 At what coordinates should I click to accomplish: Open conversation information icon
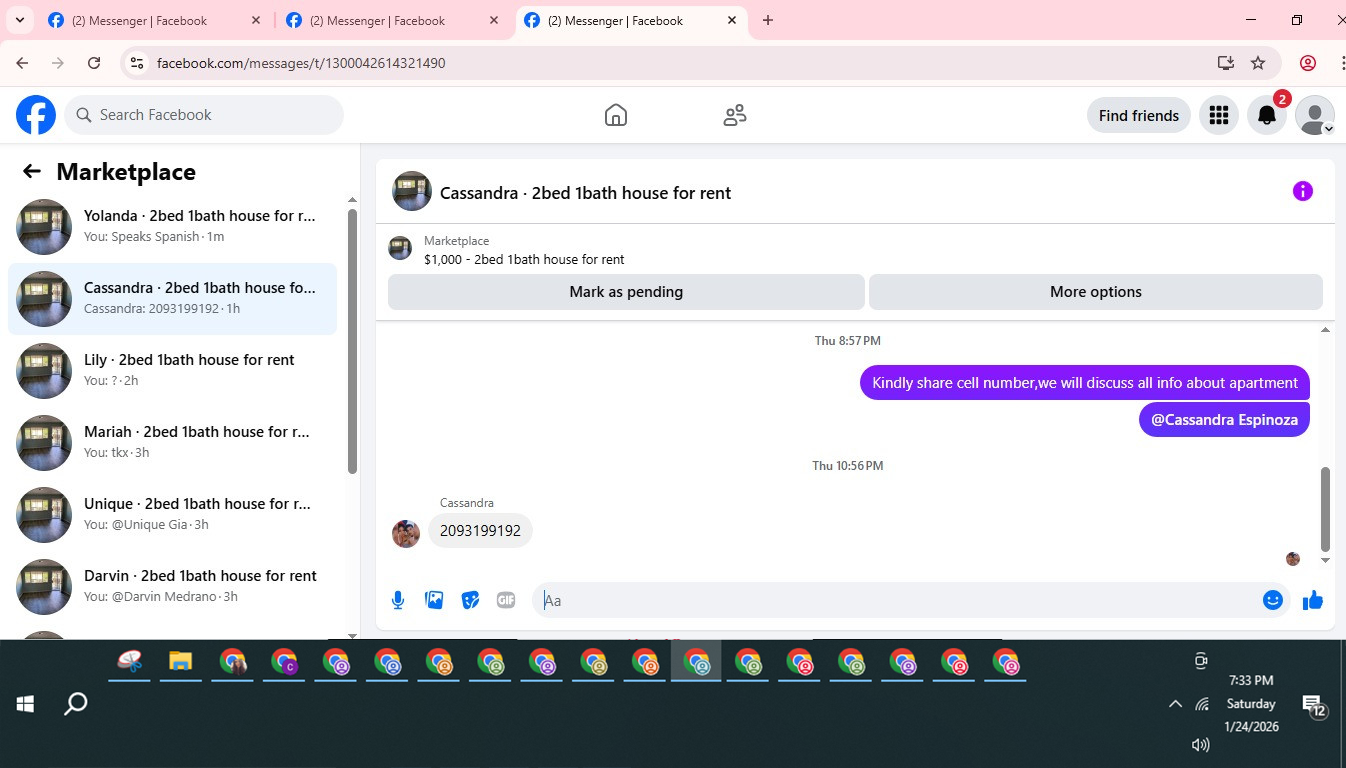pyautogui.click(x=1302, y=191)
